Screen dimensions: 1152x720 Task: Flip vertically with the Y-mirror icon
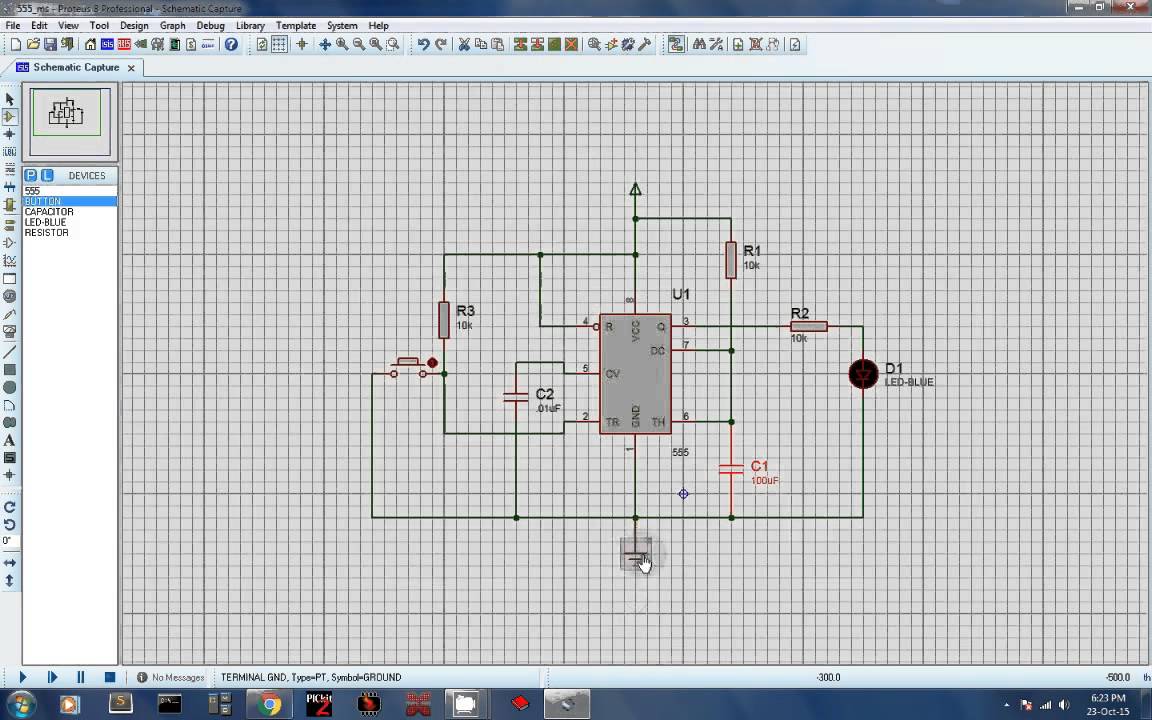coord(10,580)
